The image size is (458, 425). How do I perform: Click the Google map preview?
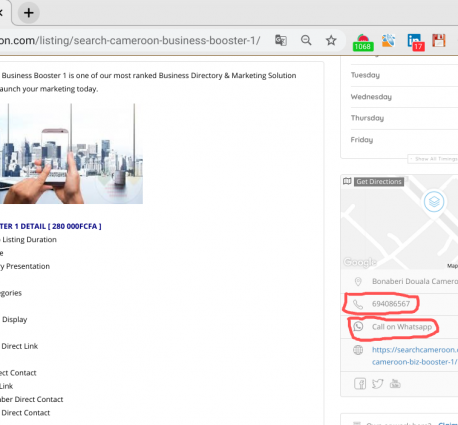click(399, 222)
